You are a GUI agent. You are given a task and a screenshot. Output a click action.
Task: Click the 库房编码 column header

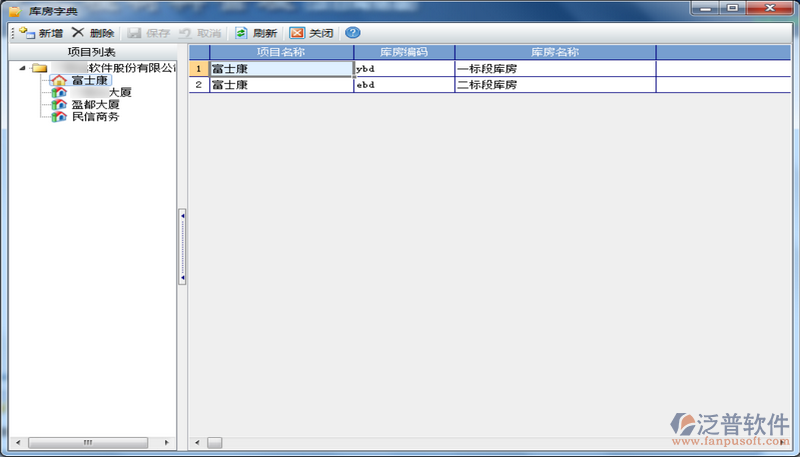(404, 52)
